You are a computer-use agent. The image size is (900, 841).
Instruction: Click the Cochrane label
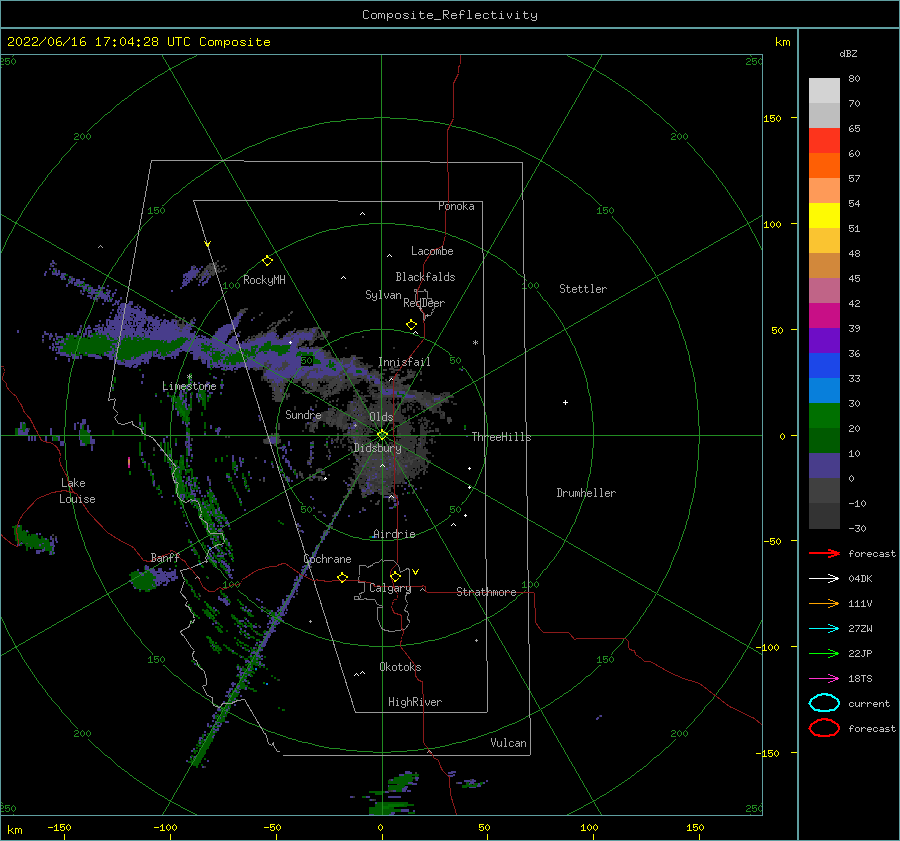(327, 559)
